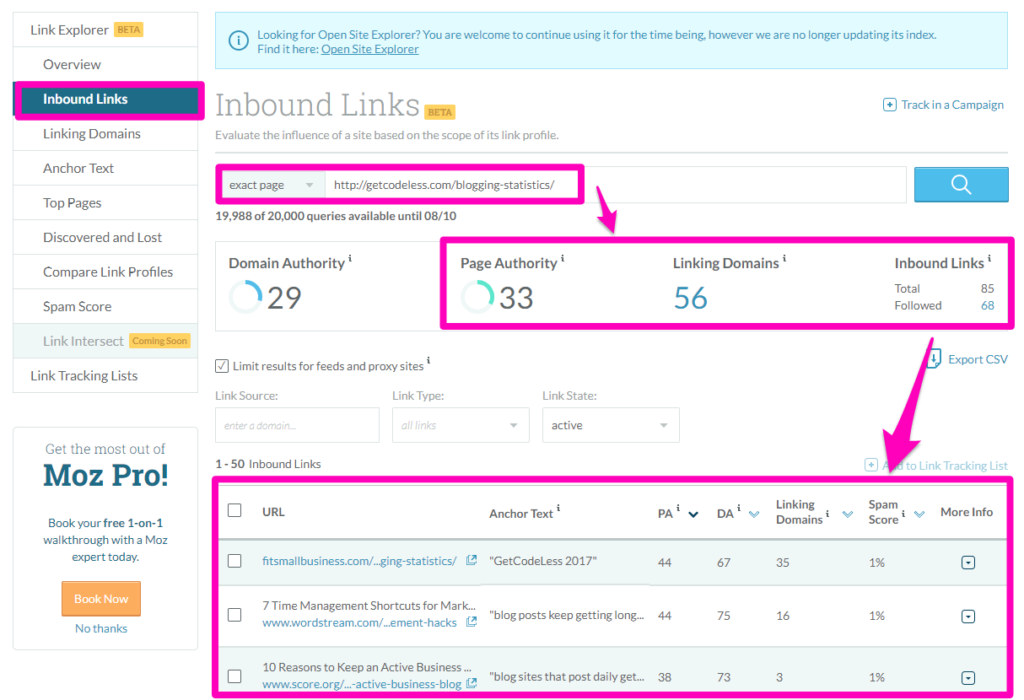Open external link icon for fitsmallbusiness.com row
Screen dimensions: 1024x700
(471, 560)
